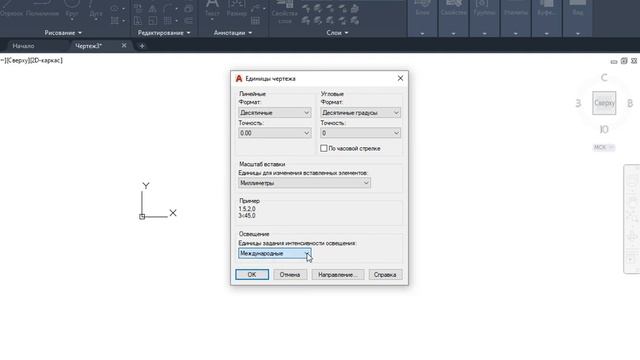Expand the Редактирование panel flyout
This screenshot has height=360, width=640.
[x=164, y=33]
